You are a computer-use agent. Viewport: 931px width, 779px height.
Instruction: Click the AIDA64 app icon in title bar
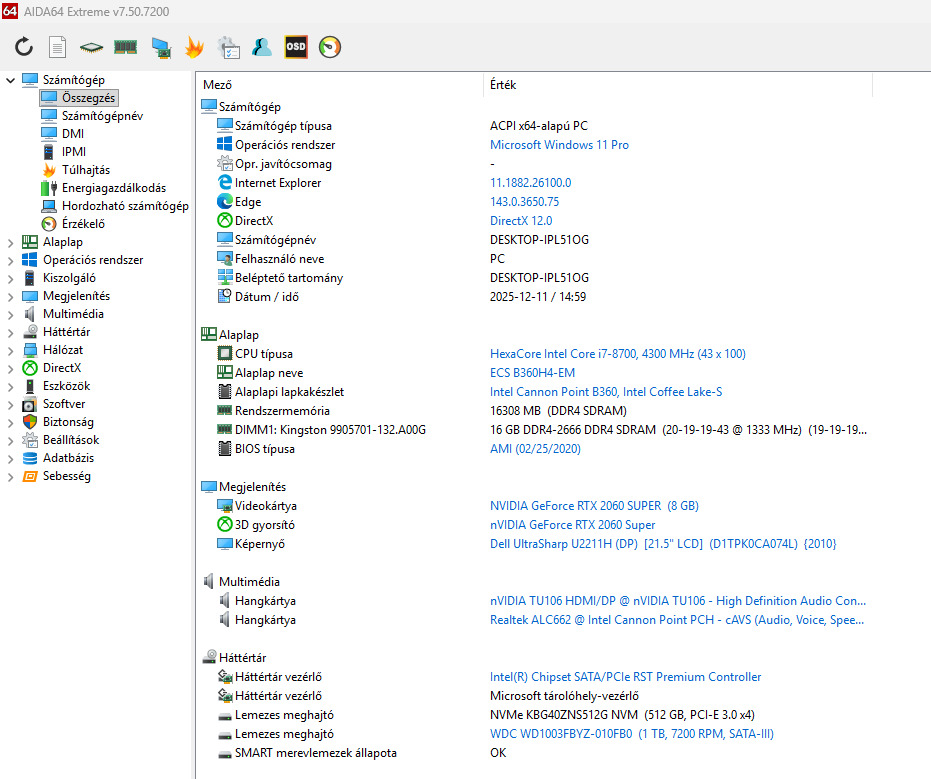click(10, 11)
